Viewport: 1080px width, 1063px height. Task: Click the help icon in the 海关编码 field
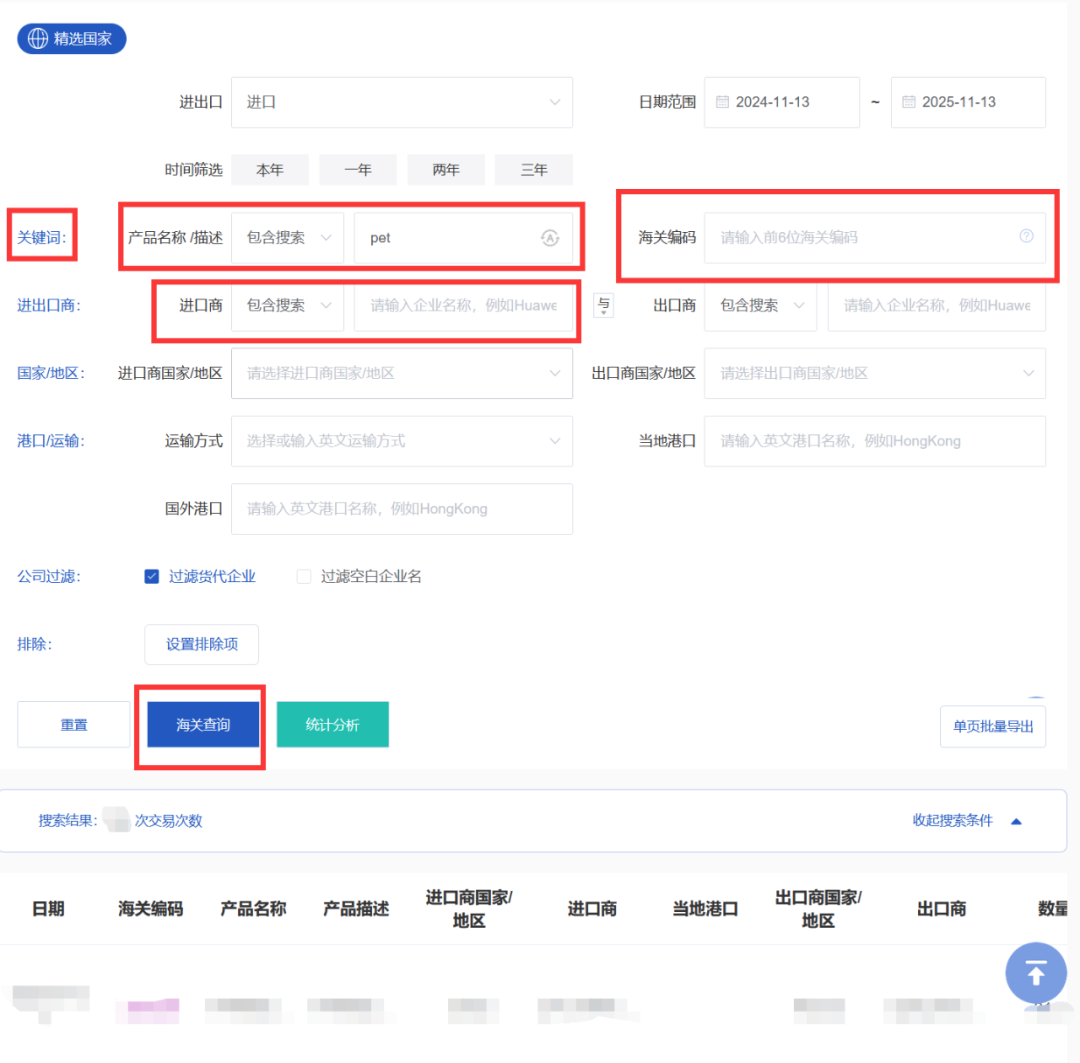[x=1025, y=237]
